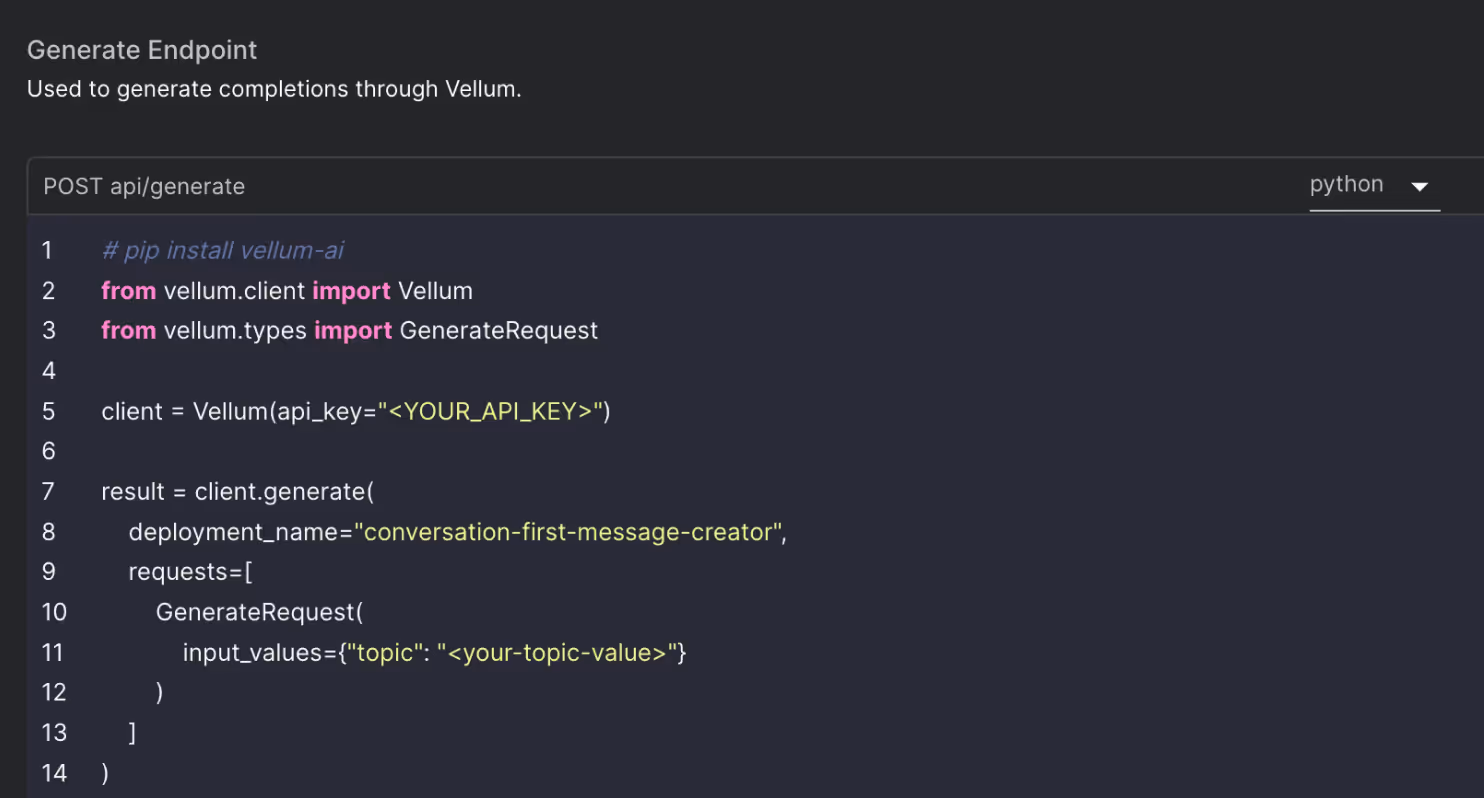The width and height of the screenshot is (1484, 798).
Task: Click the '# pip install vellum-ai' comment line
Action: [223, 250]
